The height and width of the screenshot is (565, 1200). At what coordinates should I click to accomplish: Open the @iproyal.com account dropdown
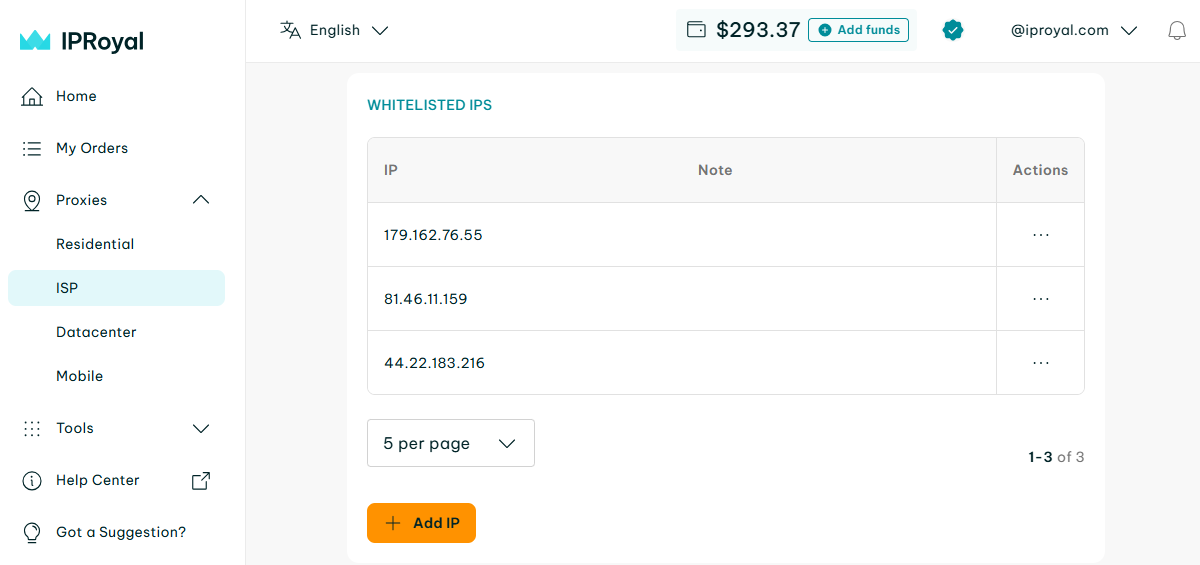1074,30
